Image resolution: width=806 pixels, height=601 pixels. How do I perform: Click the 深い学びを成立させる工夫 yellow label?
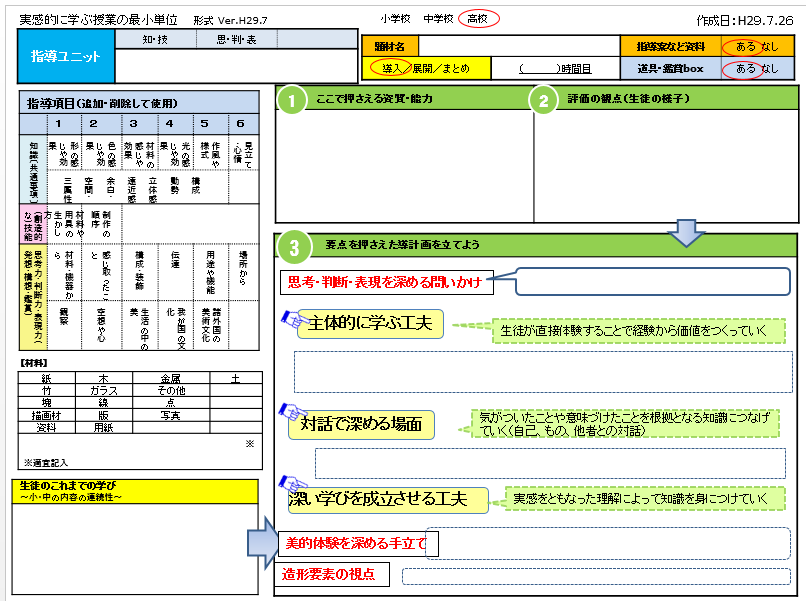pyautogui.click(x=388, y=500)
